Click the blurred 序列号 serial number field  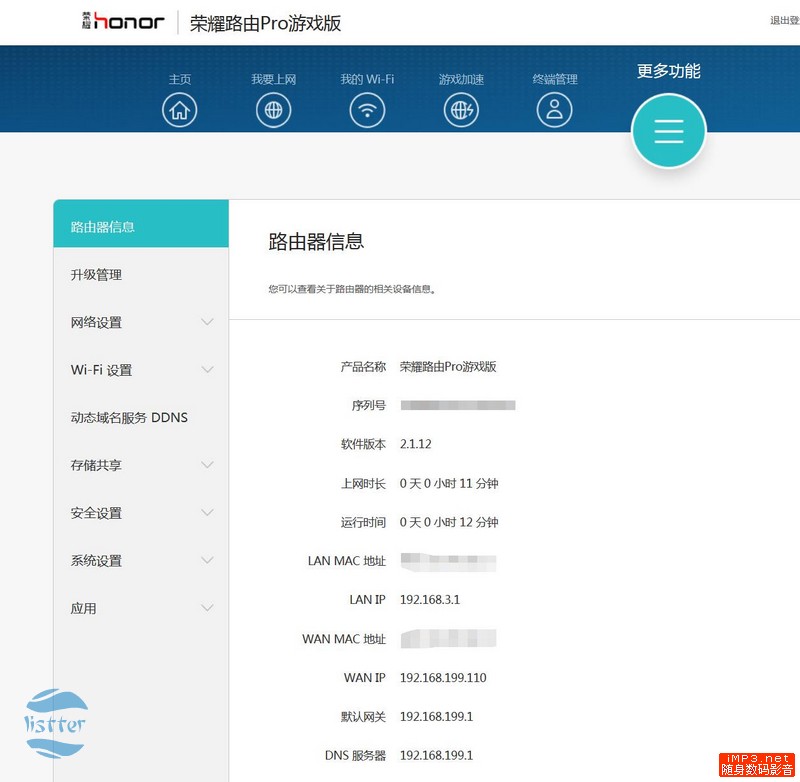(460, 404)
